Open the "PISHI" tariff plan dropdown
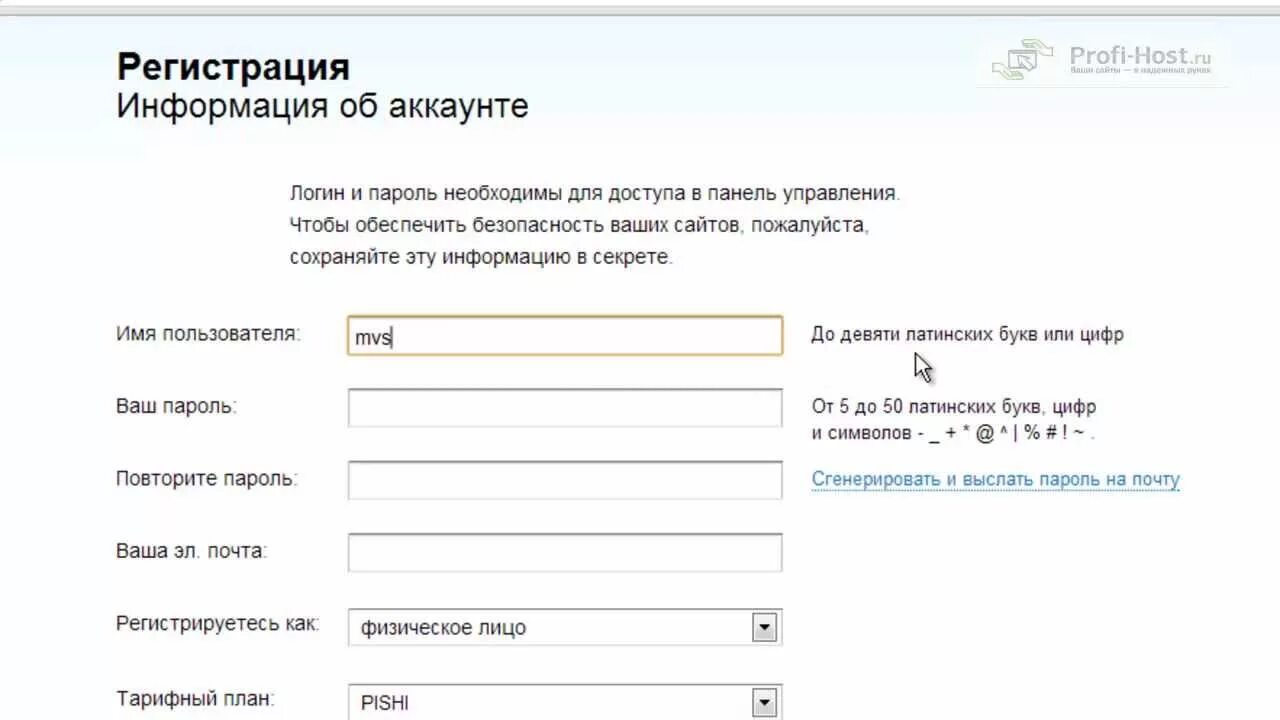Screen dimensions: 1280x720 565,702
